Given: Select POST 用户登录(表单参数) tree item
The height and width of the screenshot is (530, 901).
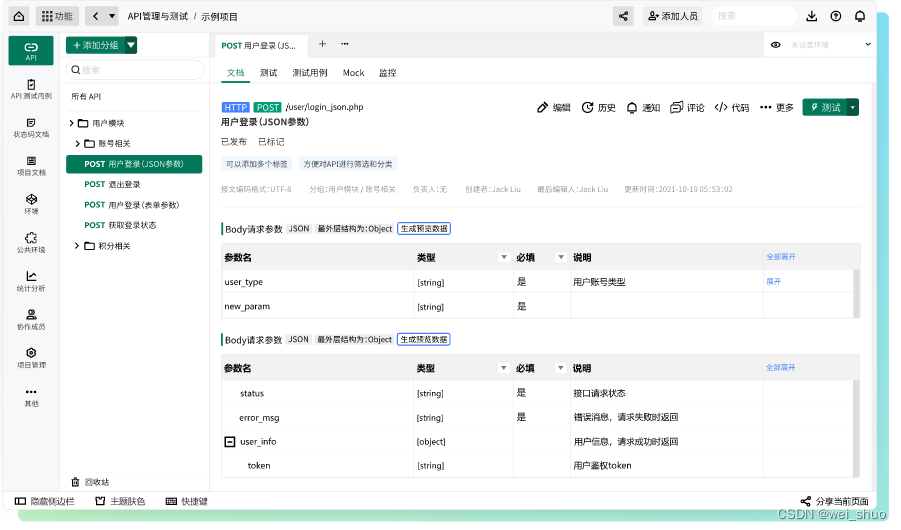Looking at the screenshot, I should (132, 205).
